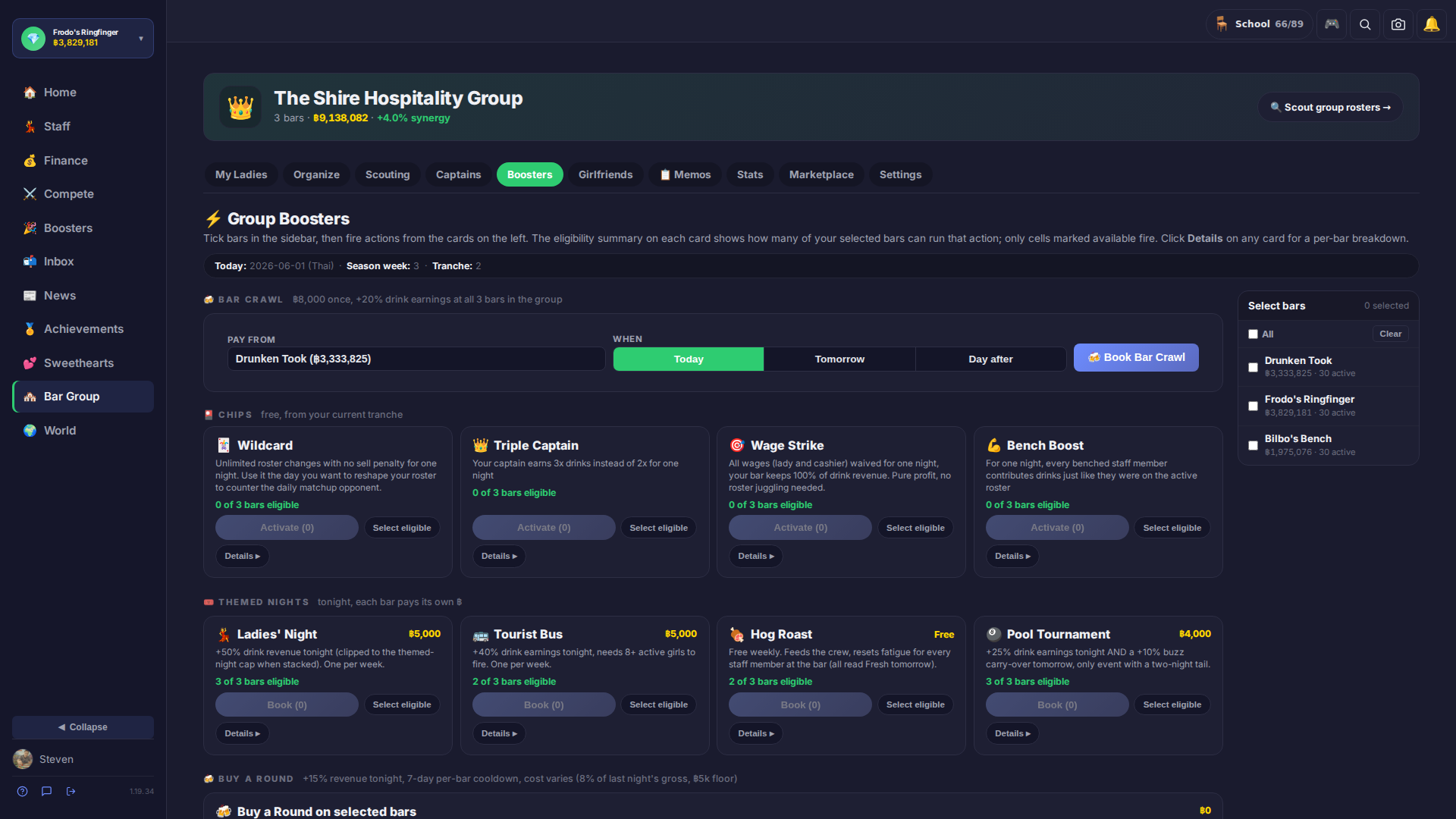
Task: Switch to the Girlfriends tab
Action: (605, 174)
